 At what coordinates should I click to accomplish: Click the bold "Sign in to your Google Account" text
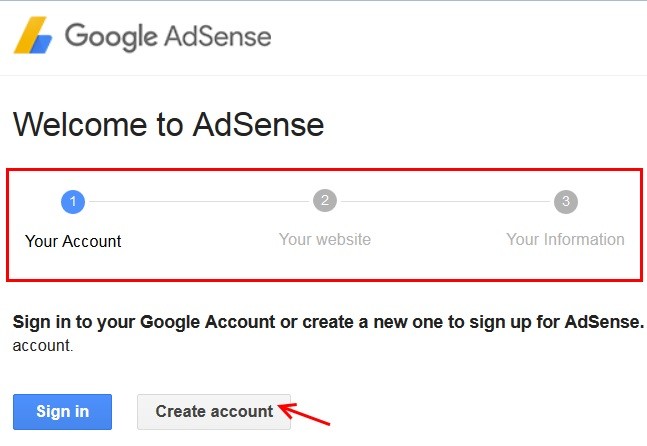pyautogui.click(x=142, y=322)
